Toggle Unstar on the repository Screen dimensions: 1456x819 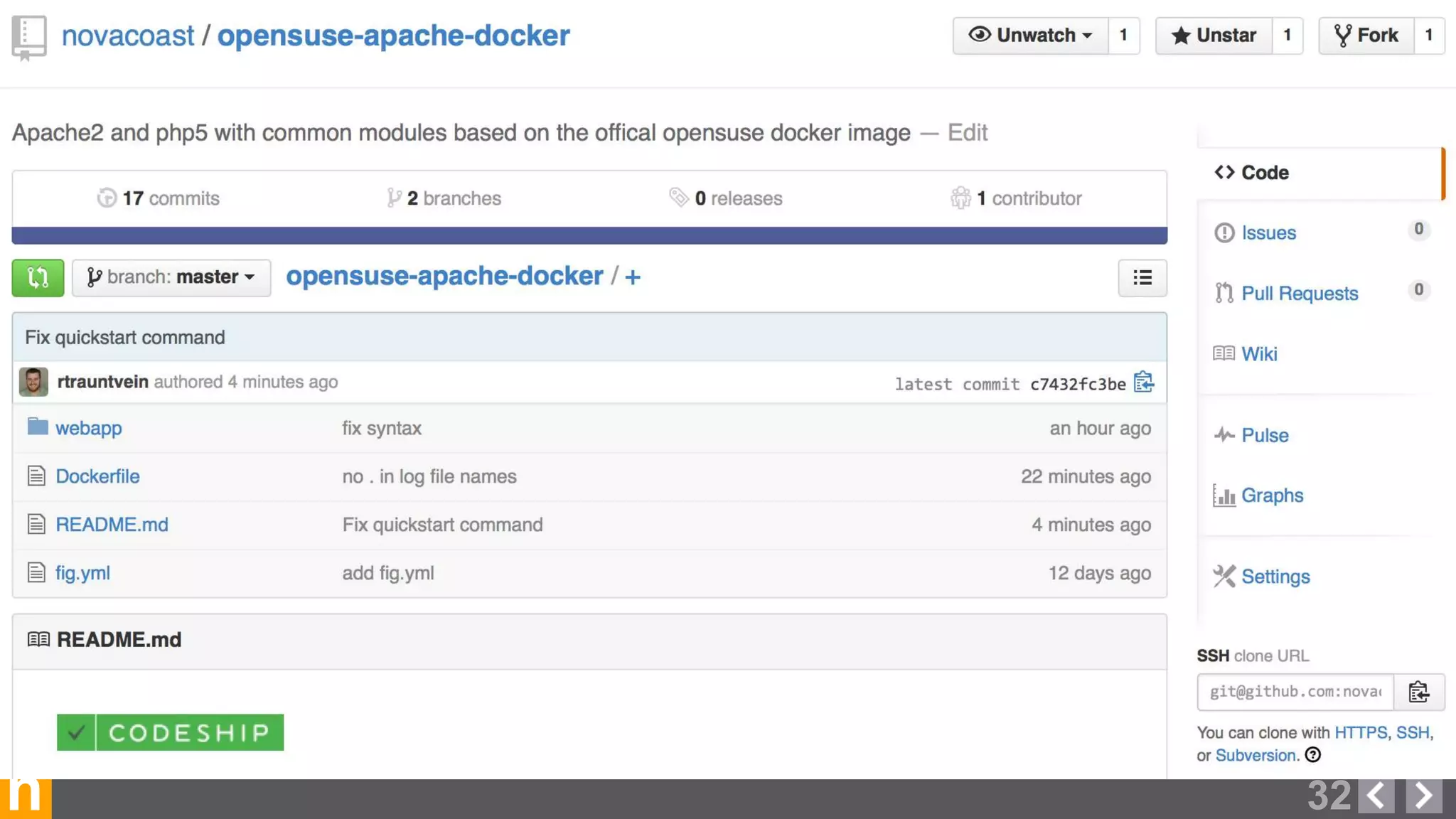(1214, 35)
